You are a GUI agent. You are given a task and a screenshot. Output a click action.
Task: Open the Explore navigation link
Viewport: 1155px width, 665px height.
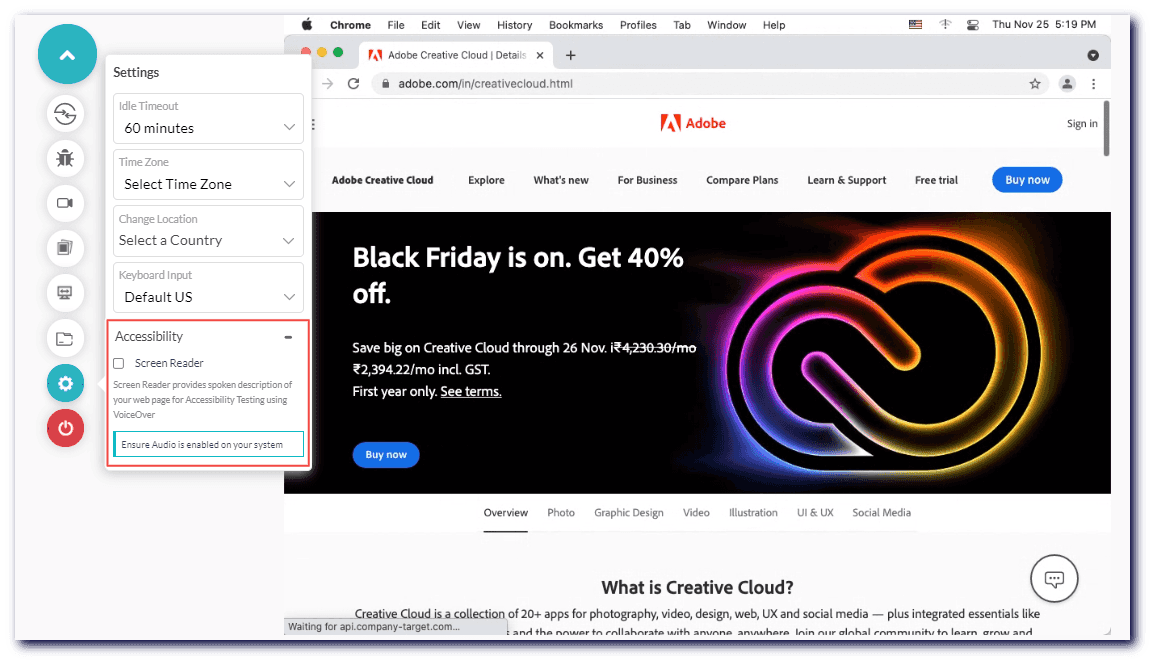click(x=486, y=180)
